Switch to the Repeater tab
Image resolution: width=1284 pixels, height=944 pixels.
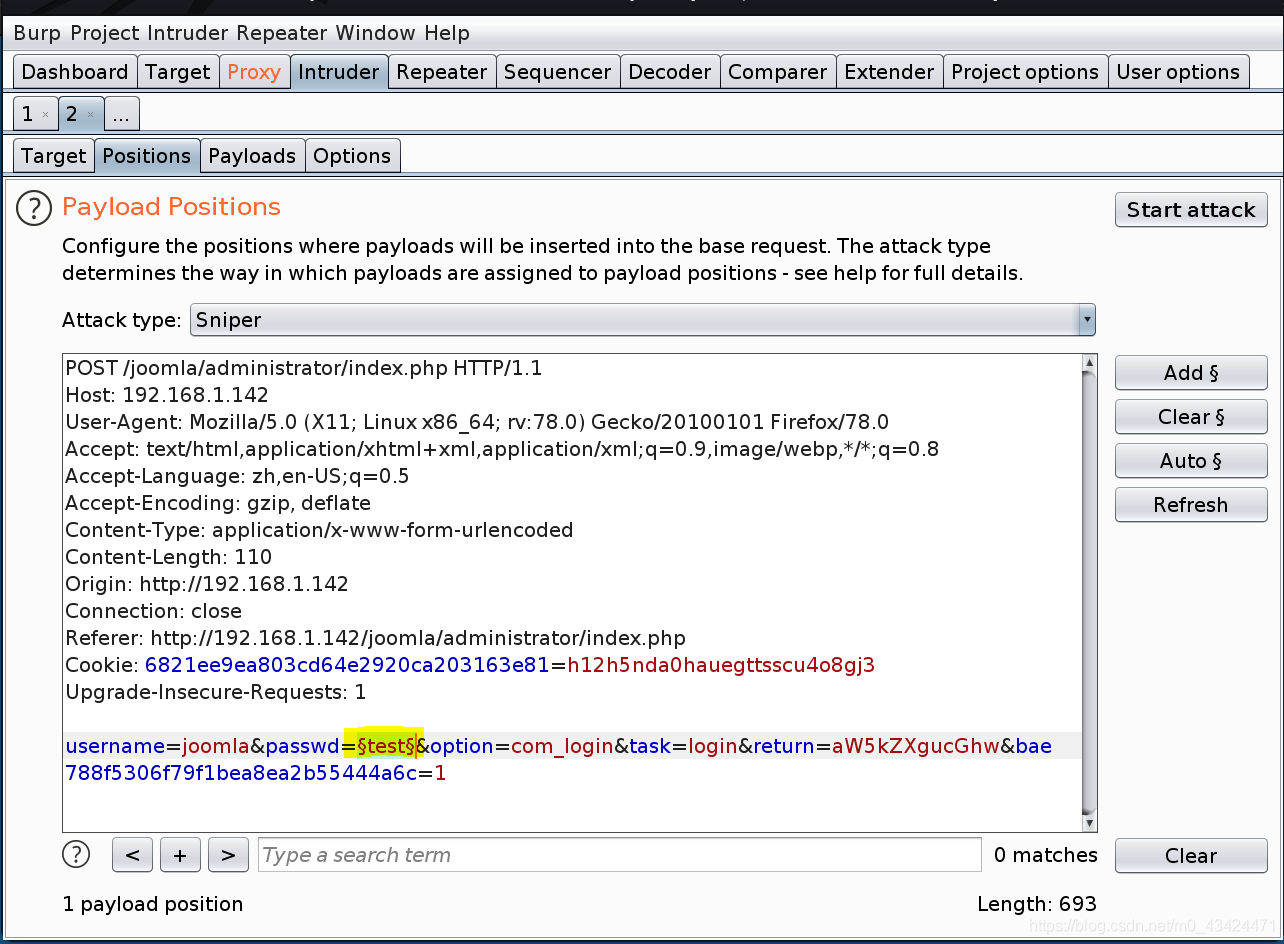(x=442, y=72)
